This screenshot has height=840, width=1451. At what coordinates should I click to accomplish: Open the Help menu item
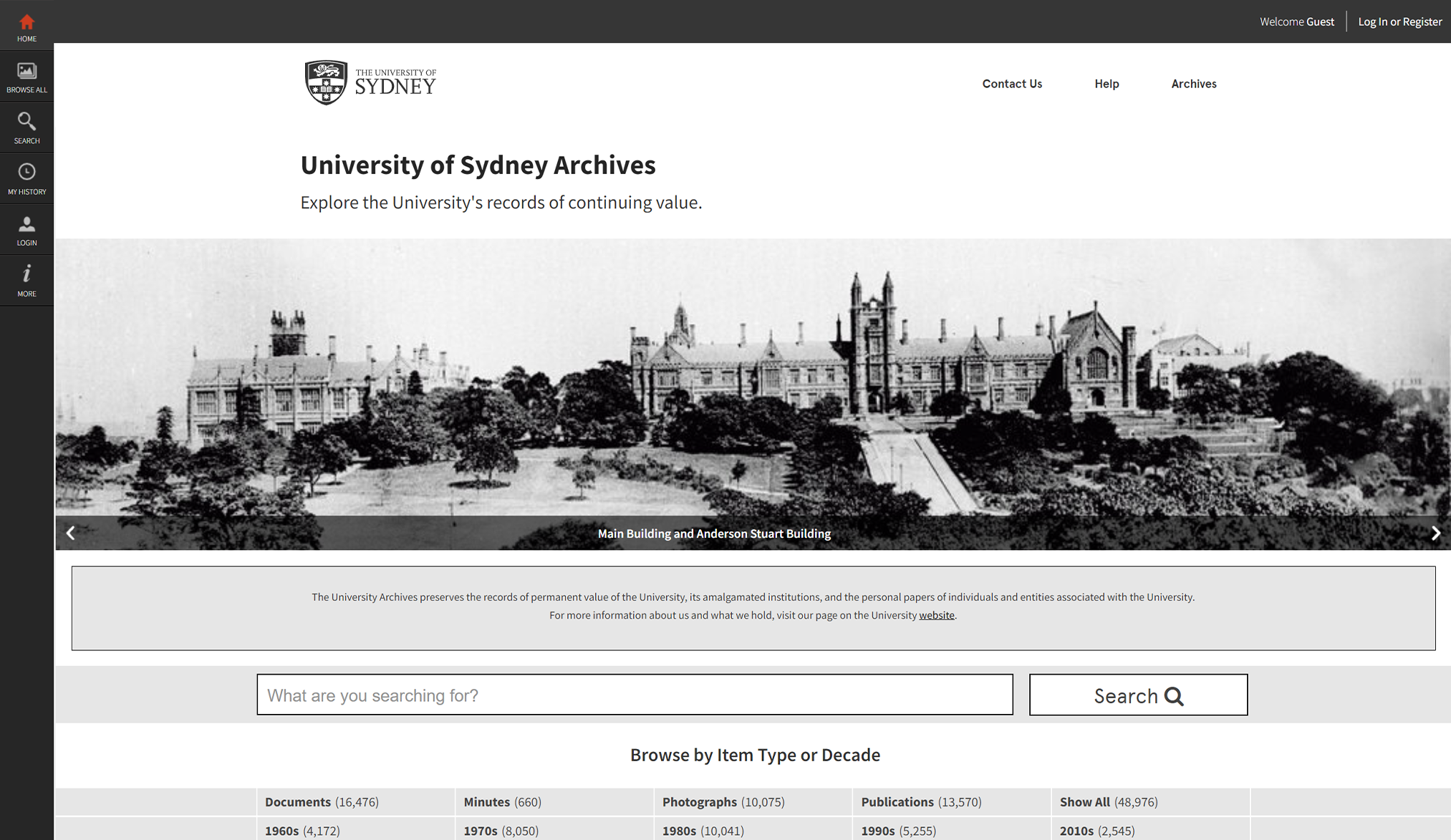click(x=1107, y=84)
